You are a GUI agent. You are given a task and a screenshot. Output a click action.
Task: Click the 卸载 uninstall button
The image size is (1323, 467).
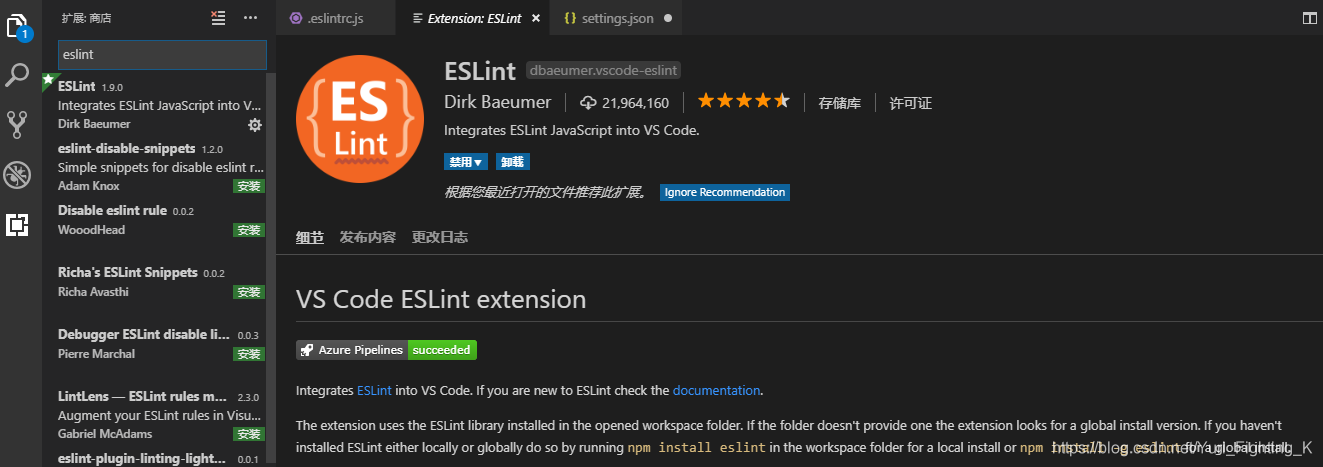tap(513, 161)
